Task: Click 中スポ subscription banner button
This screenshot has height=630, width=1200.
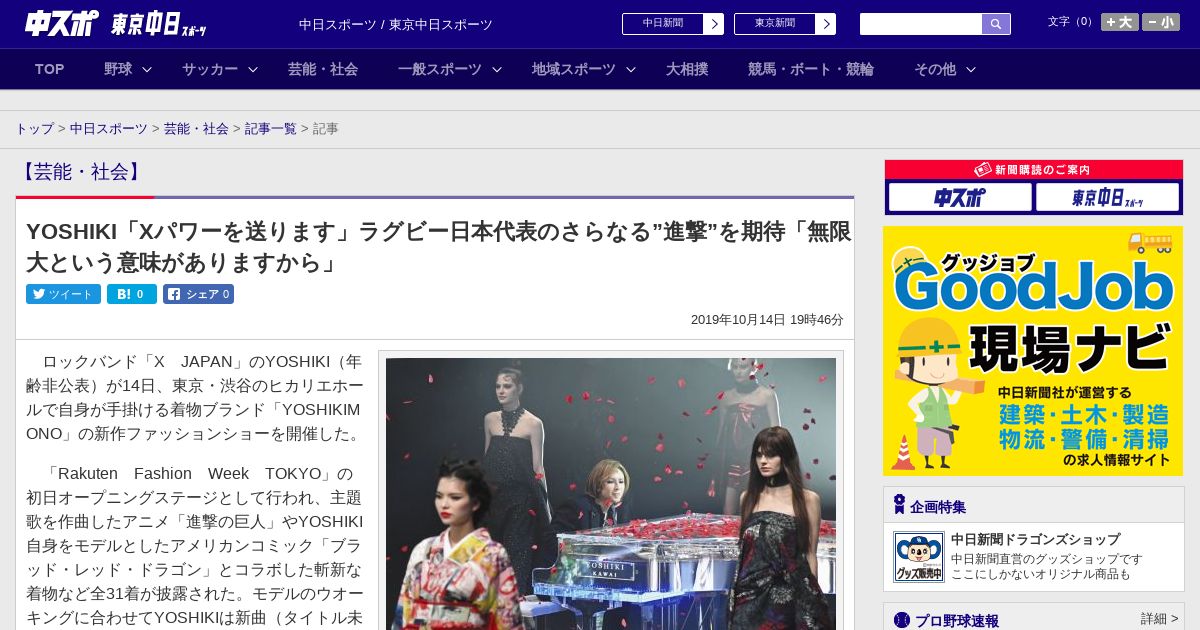Action: [960, 197]
